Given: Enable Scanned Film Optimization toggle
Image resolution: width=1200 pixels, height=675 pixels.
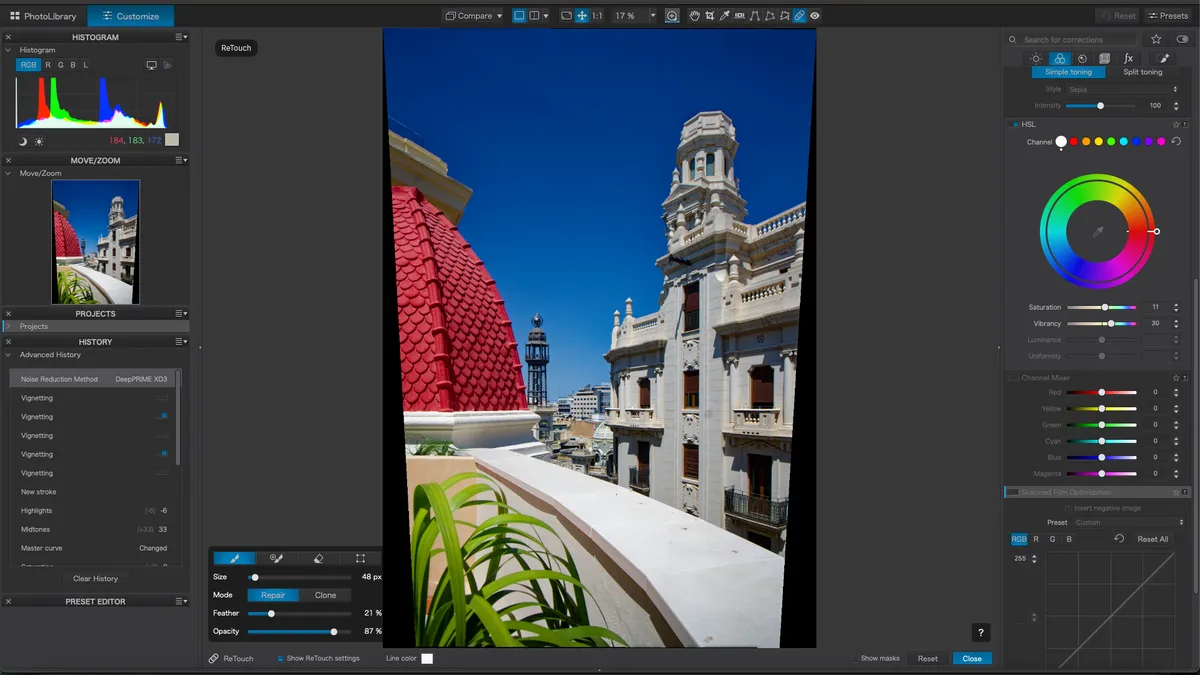Looking at the screenshot, I should [x=1014, y=492].
